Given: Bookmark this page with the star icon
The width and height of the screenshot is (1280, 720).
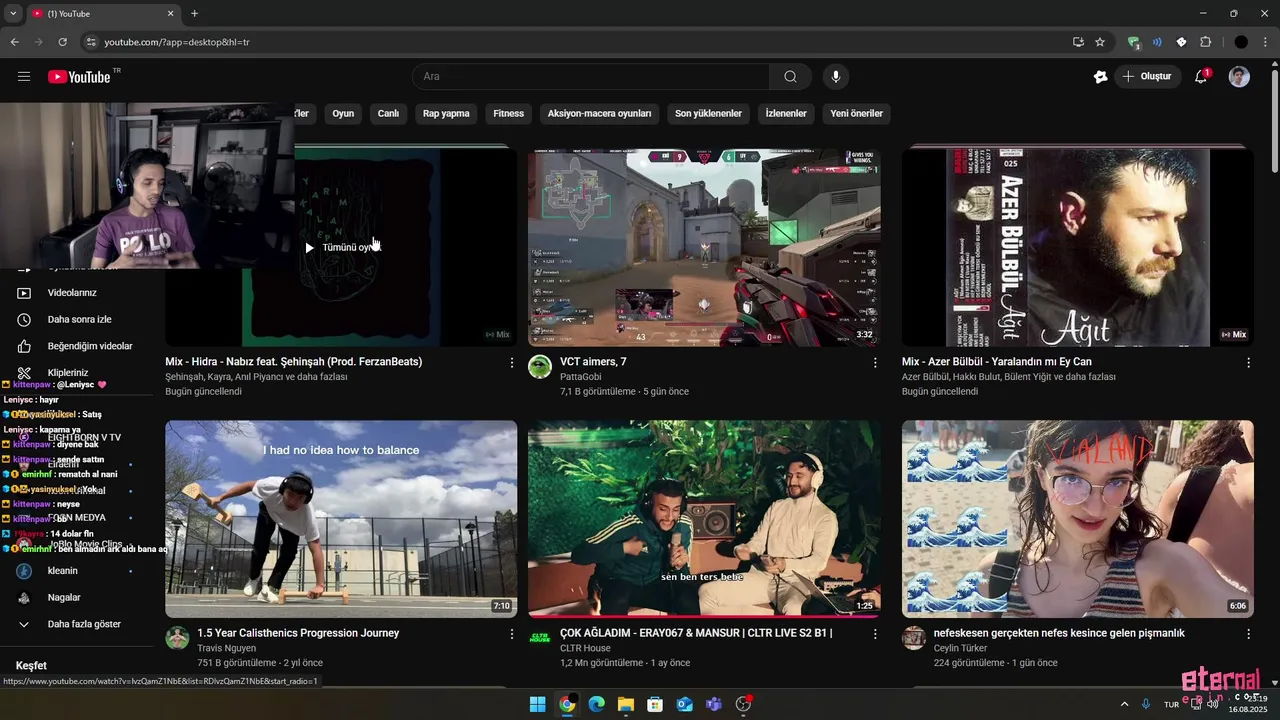Looking at the screenshot, I should point(1100,42).
